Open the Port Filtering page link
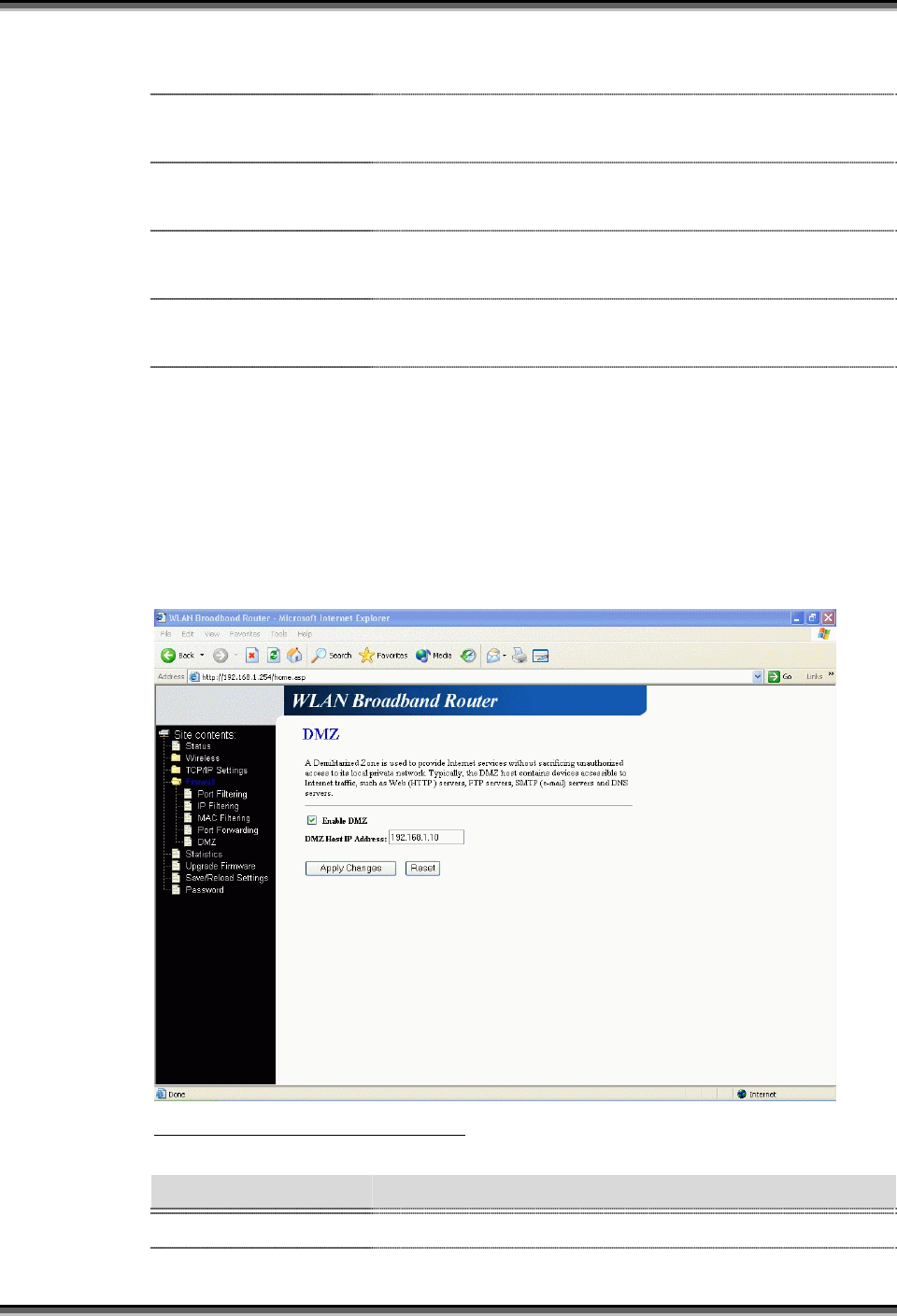Screen dimensions: 897x1316 [x=222, y=794]
